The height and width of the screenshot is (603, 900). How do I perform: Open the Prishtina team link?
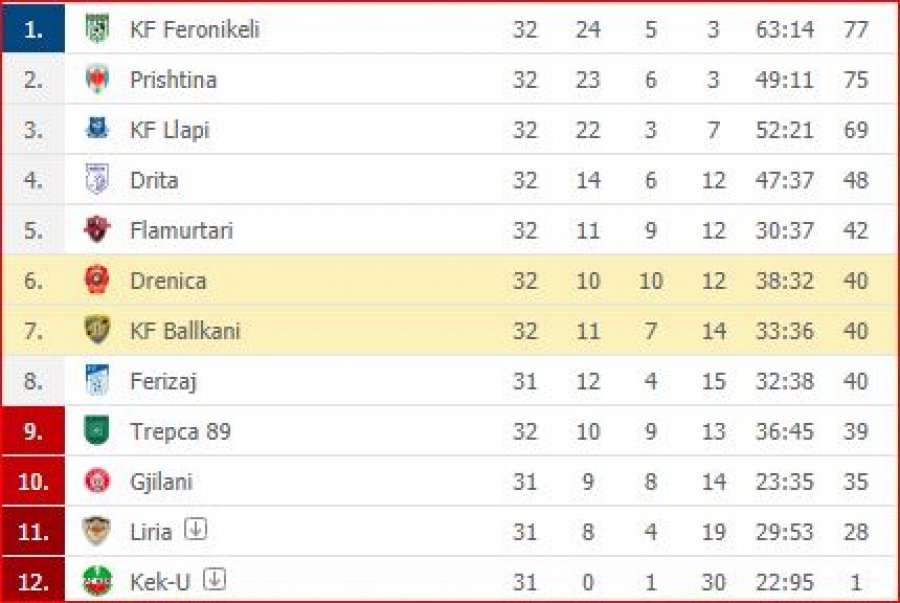click(x=173, y=80)
